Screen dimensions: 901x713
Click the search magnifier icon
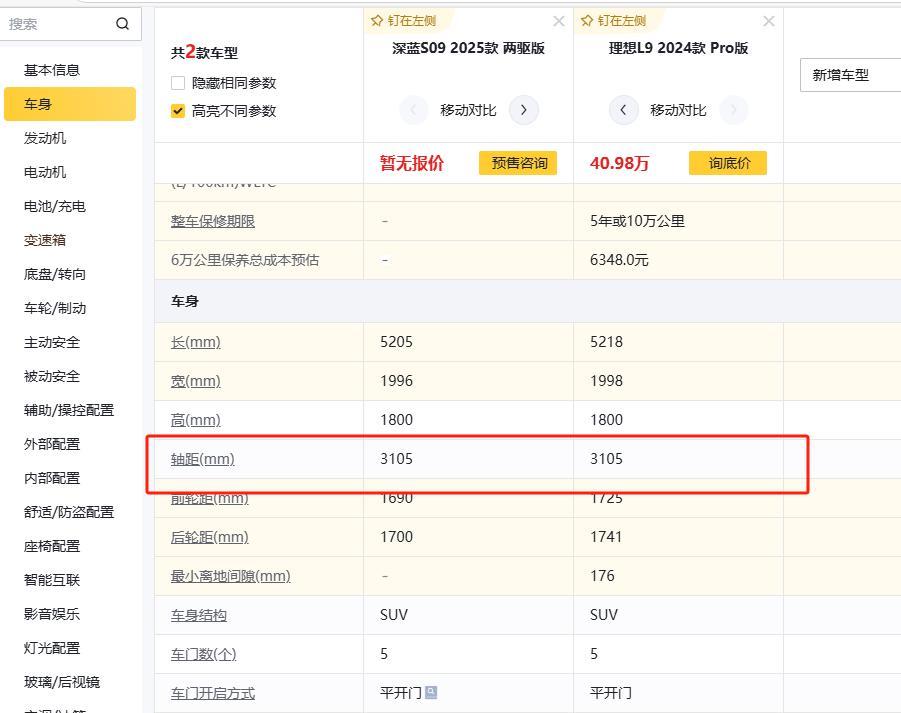(122, 24)
